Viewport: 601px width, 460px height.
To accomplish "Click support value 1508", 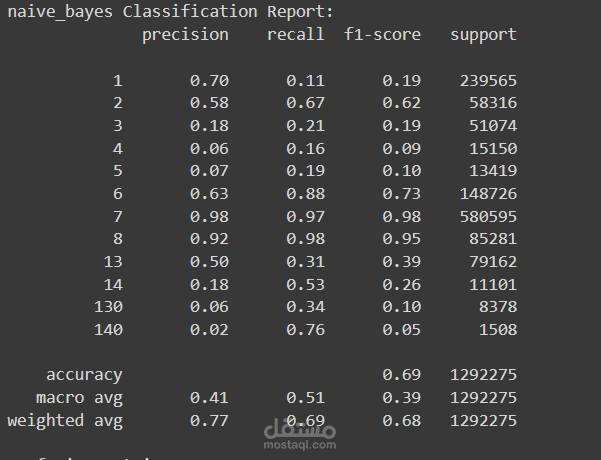I will point(498,330).
